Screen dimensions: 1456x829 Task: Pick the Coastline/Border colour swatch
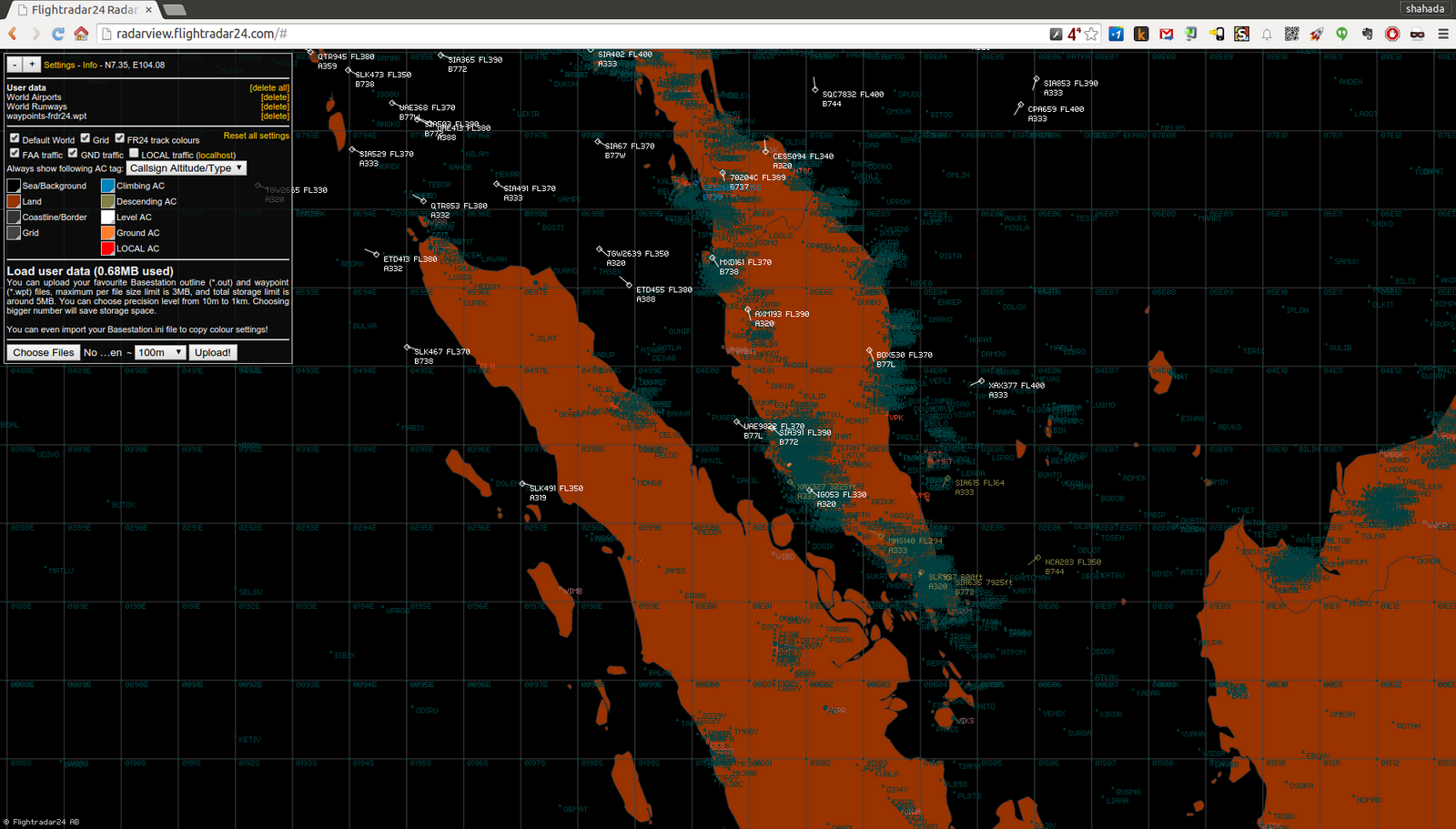tap(14, 217)
